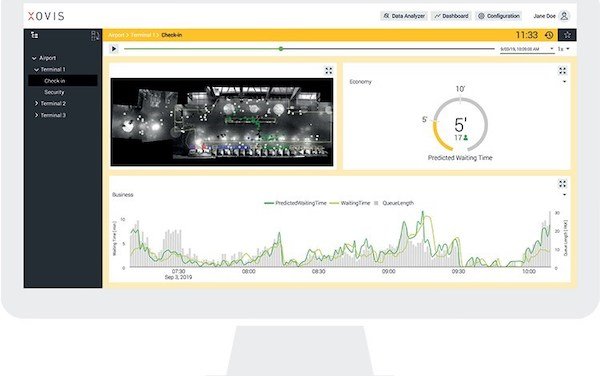Click the Xovis logo
This screenshot has width=600, height=376.
[46, 16]
